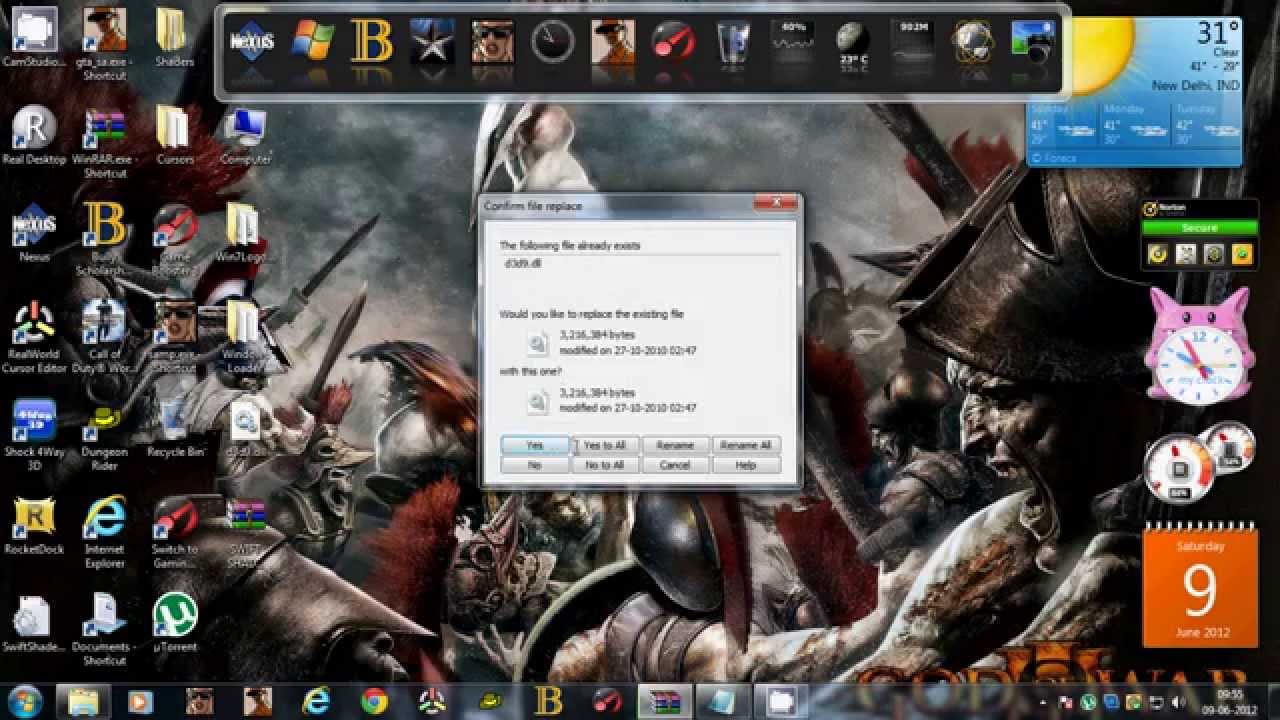This screenshot has height=720, width=1280.
Task: Click gold B icon in dock
Action: click(372, 42)
